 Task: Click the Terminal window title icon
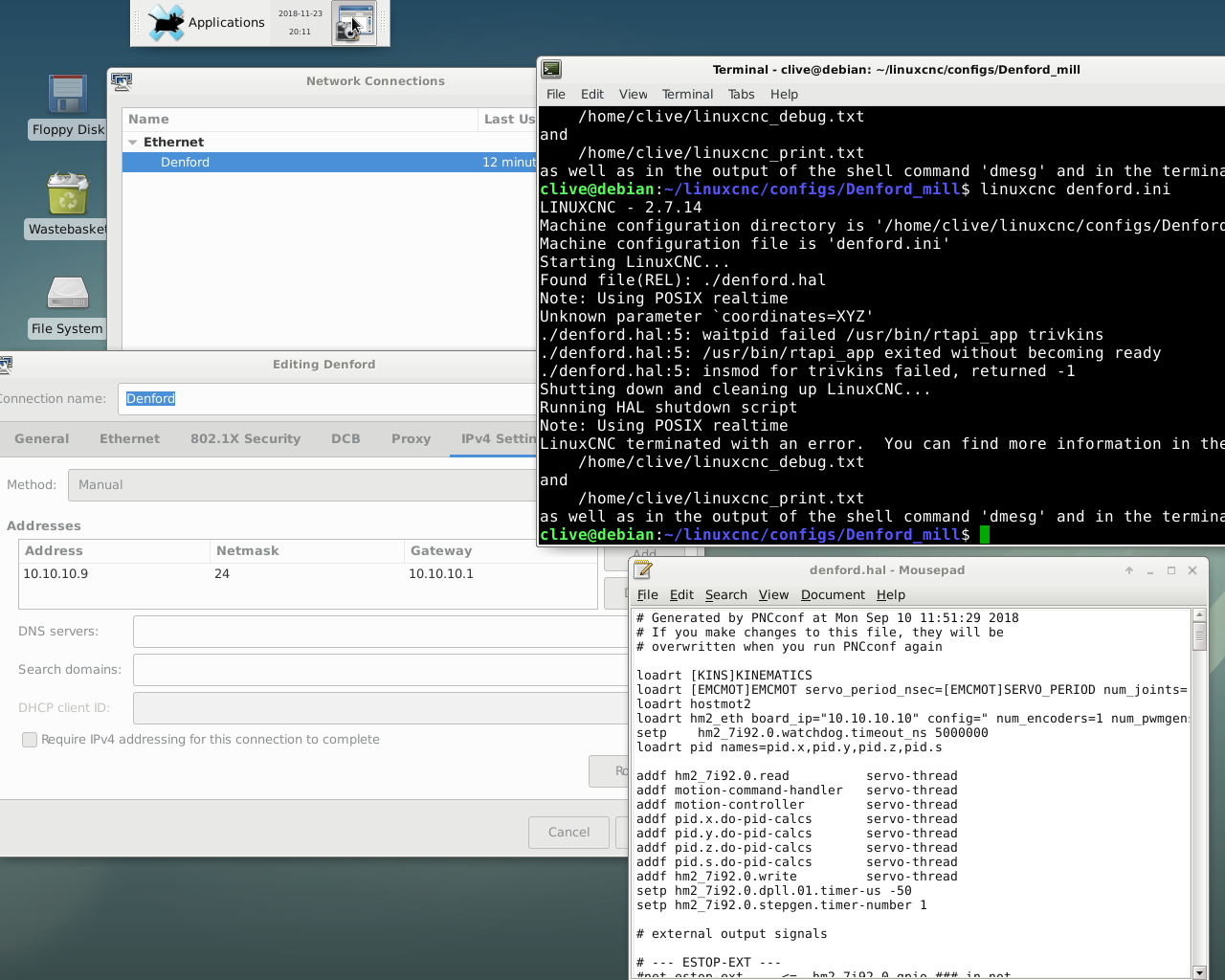(551, 69)
